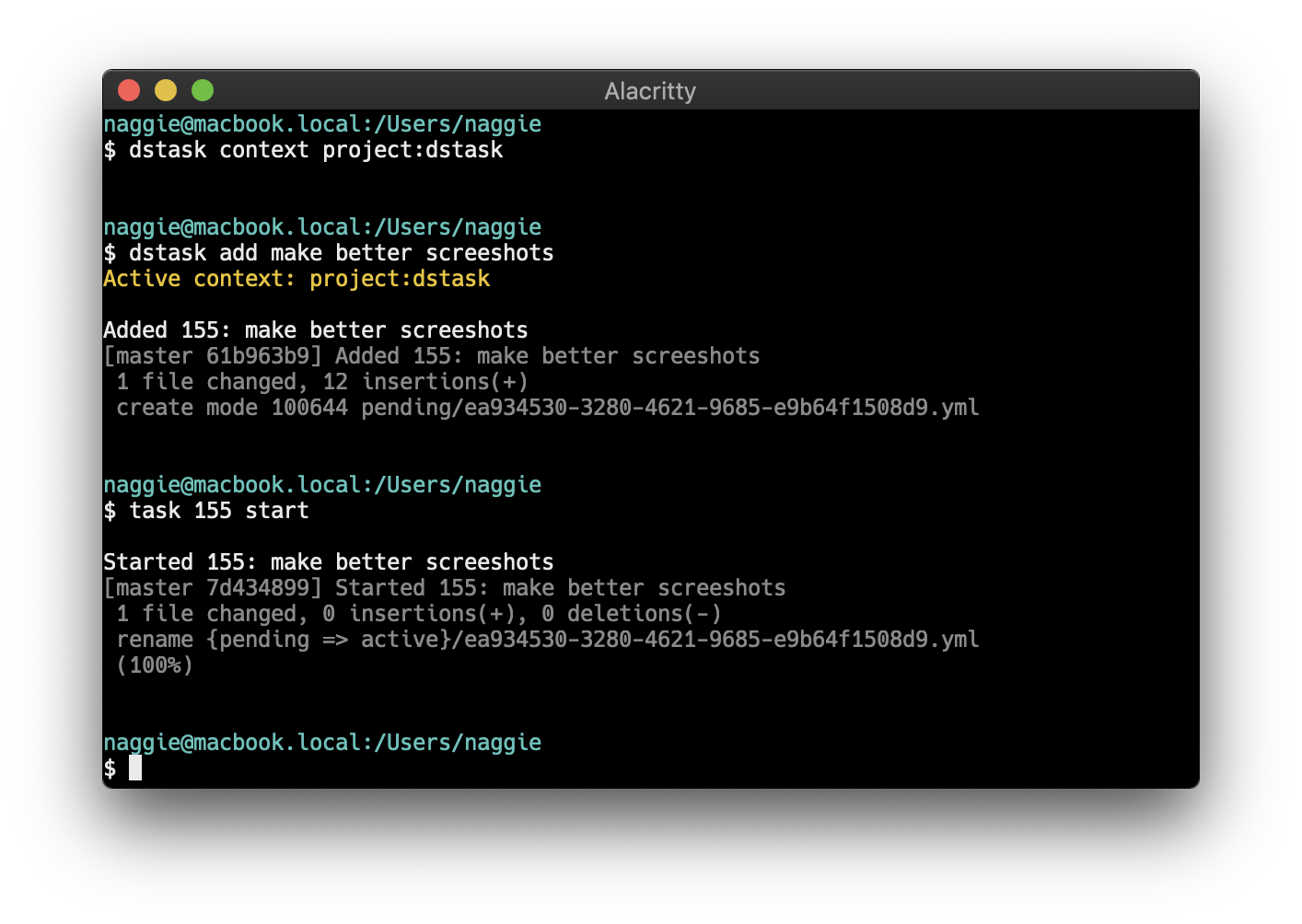Select the '1 file changed, 12 insertions(+)' text
Screen dimensions: 1302x924
tap(321, 381)
